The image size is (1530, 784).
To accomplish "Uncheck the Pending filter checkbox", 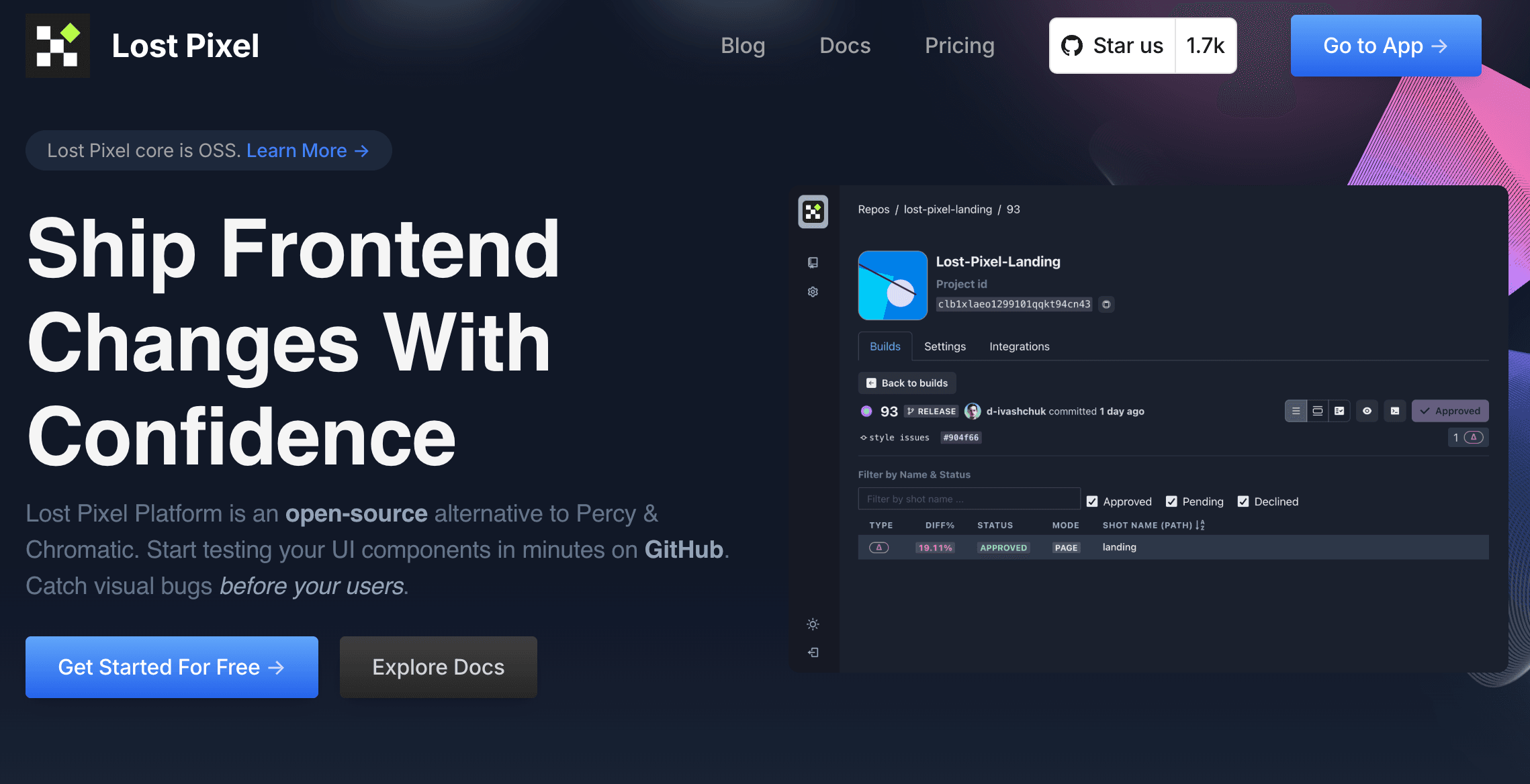I will point(1171,501).
